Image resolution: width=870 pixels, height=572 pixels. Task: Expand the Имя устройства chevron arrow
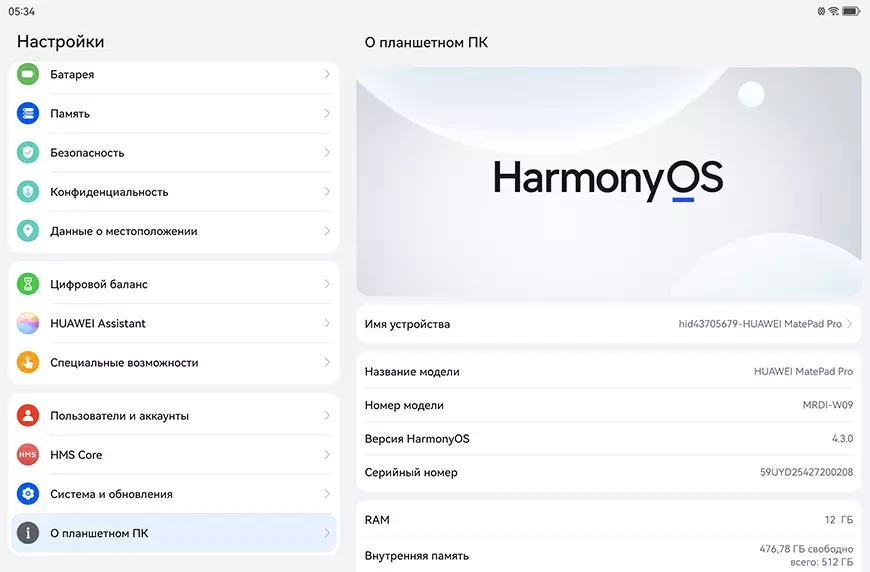(849, 324)
